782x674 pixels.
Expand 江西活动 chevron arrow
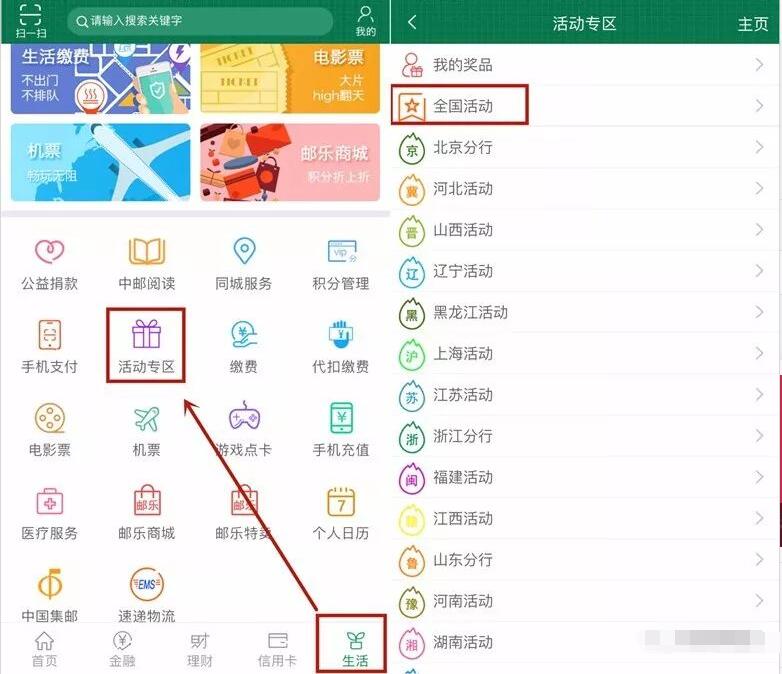click(759, 518)
